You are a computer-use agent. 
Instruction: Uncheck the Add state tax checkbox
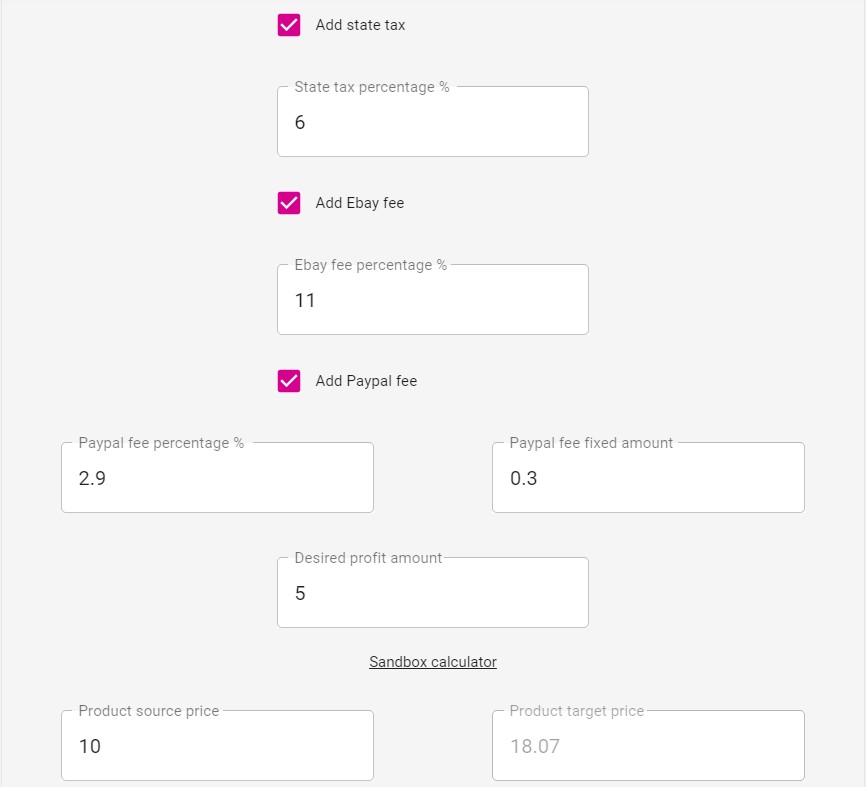click(289, 25)
